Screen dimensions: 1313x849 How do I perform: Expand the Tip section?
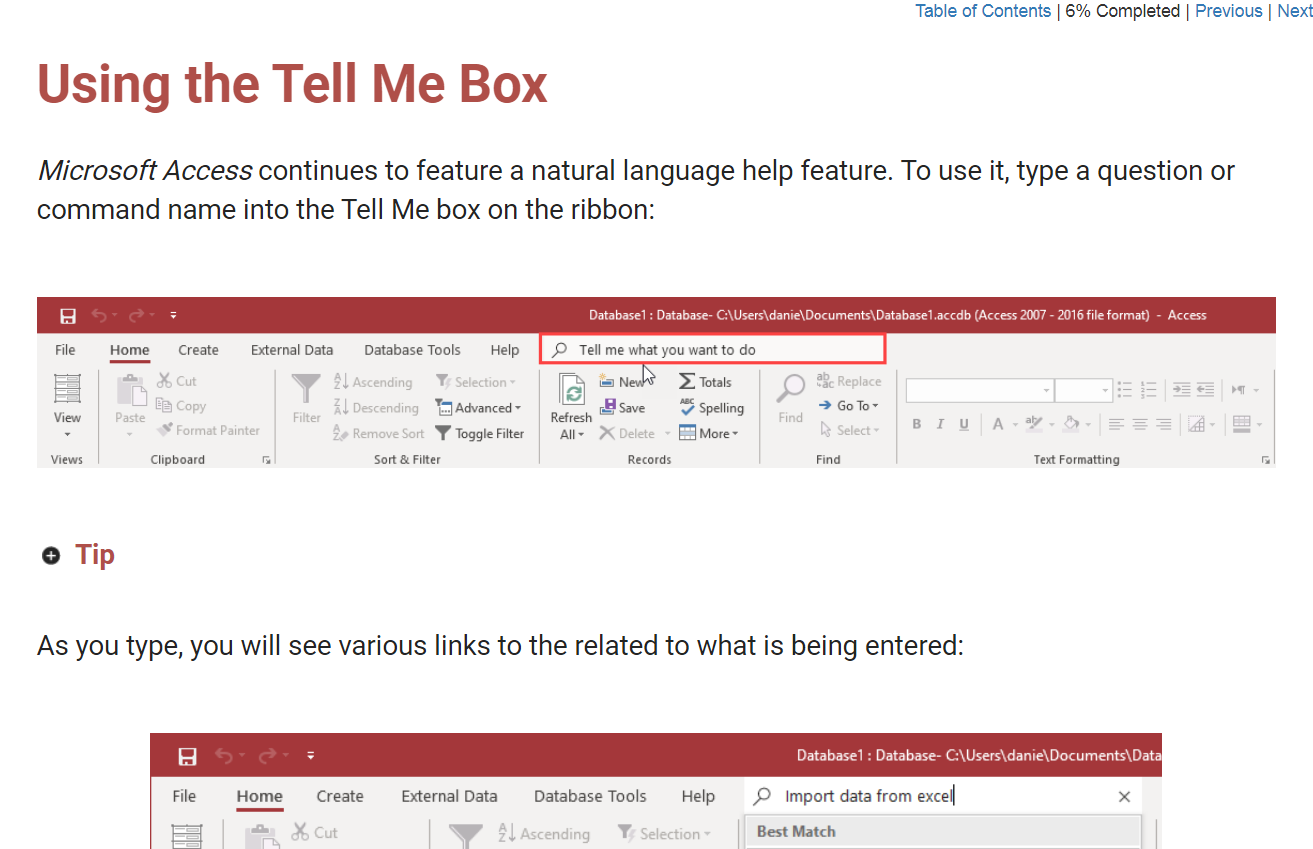pyautogui.click(x=51, y=555)
